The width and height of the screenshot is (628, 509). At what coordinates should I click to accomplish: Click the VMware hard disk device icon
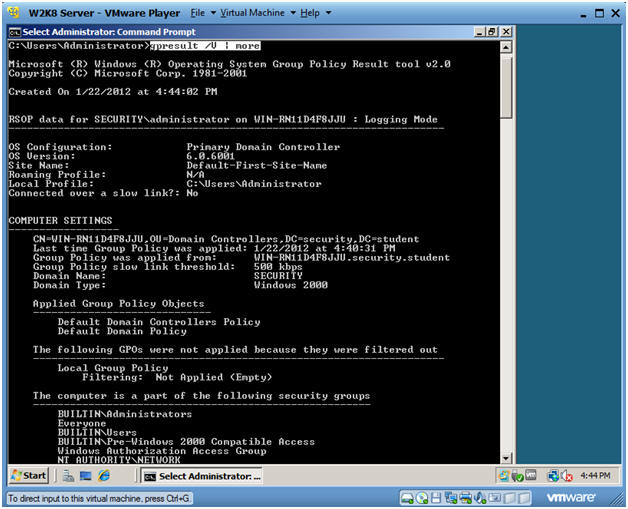coord(407,498)
